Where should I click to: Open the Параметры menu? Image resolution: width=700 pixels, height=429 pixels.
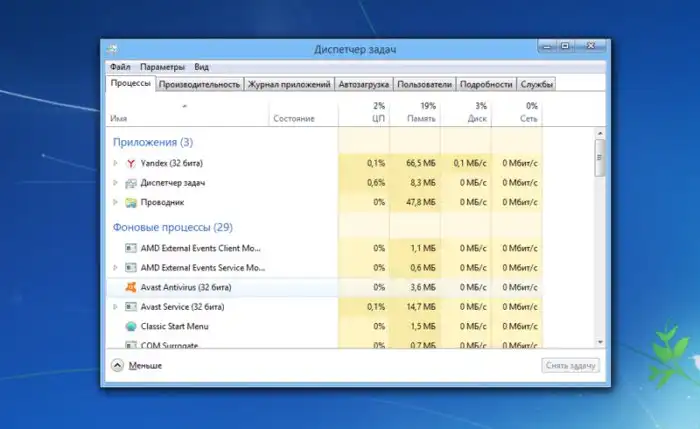pos(162,67)
